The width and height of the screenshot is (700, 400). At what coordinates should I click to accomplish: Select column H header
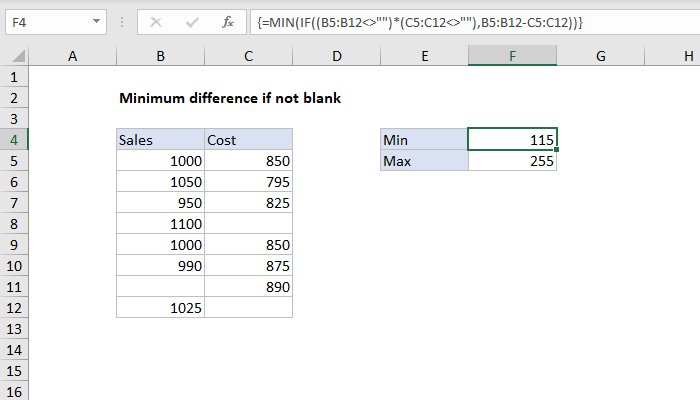pyautogui.click(x=672, y=56)
